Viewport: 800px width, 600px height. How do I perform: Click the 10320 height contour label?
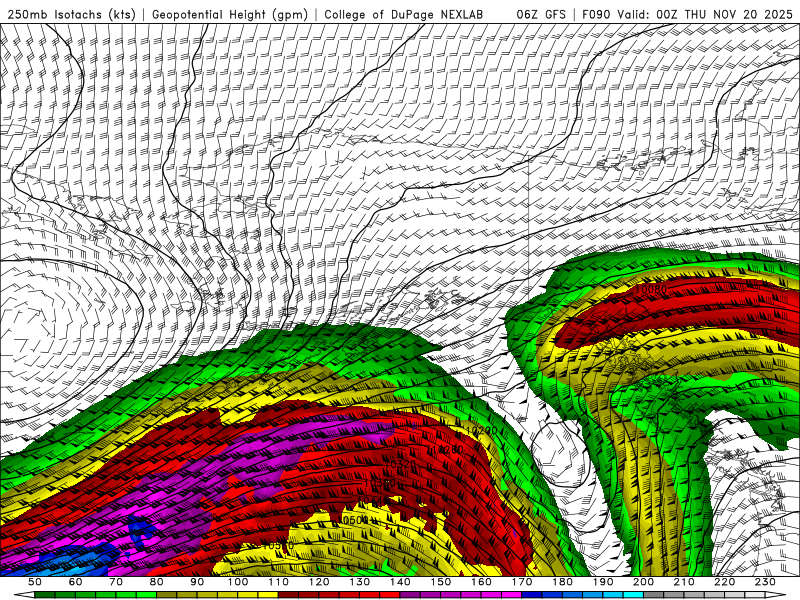click(400, 464)
